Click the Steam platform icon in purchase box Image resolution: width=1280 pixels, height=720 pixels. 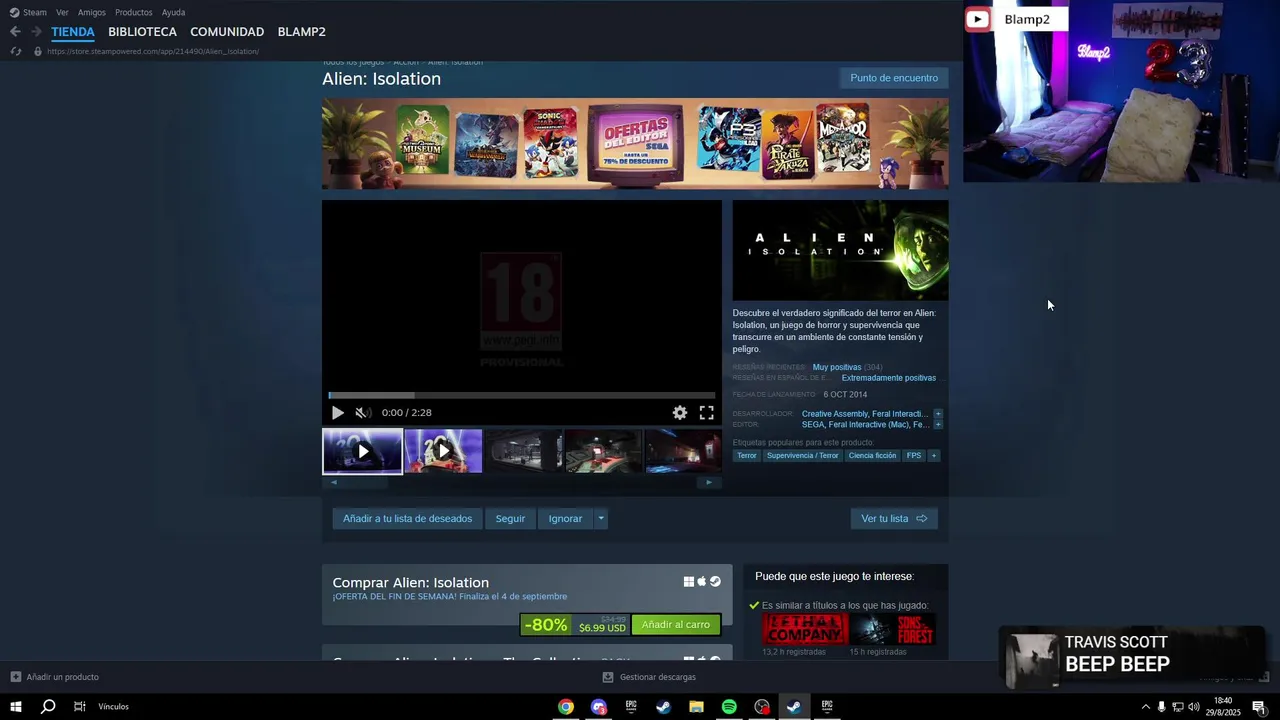click(x=715, y=582)
